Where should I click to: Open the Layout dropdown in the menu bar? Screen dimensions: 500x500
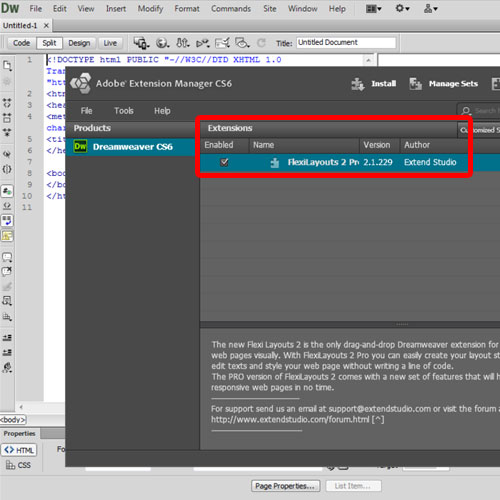point(373,9)
